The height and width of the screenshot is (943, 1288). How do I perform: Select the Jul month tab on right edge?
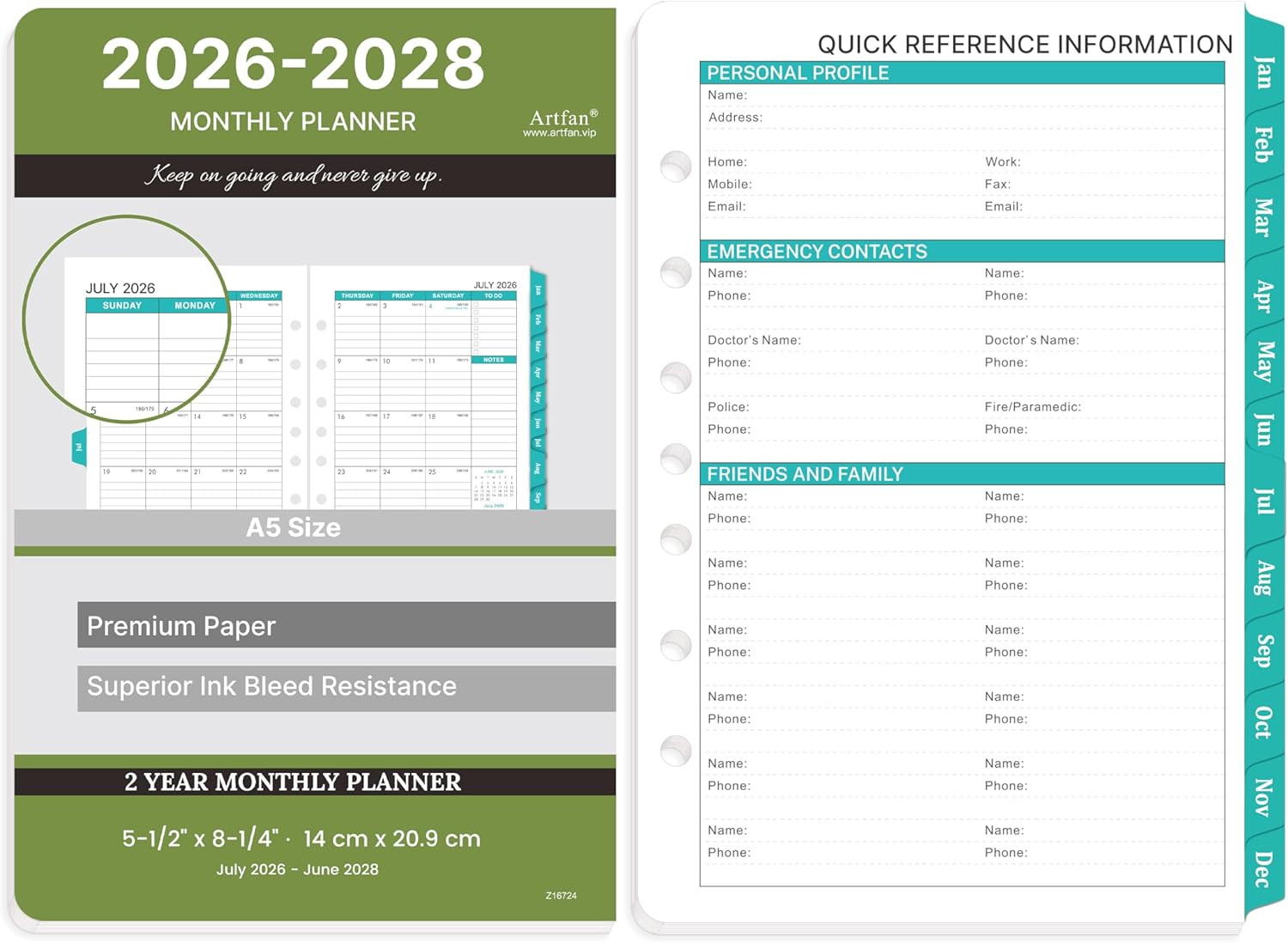point(1264,501)
